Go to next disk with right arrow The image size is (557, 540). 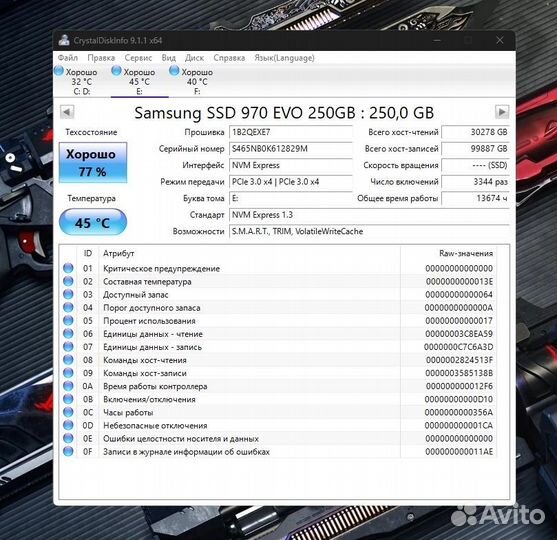(502, 112)
